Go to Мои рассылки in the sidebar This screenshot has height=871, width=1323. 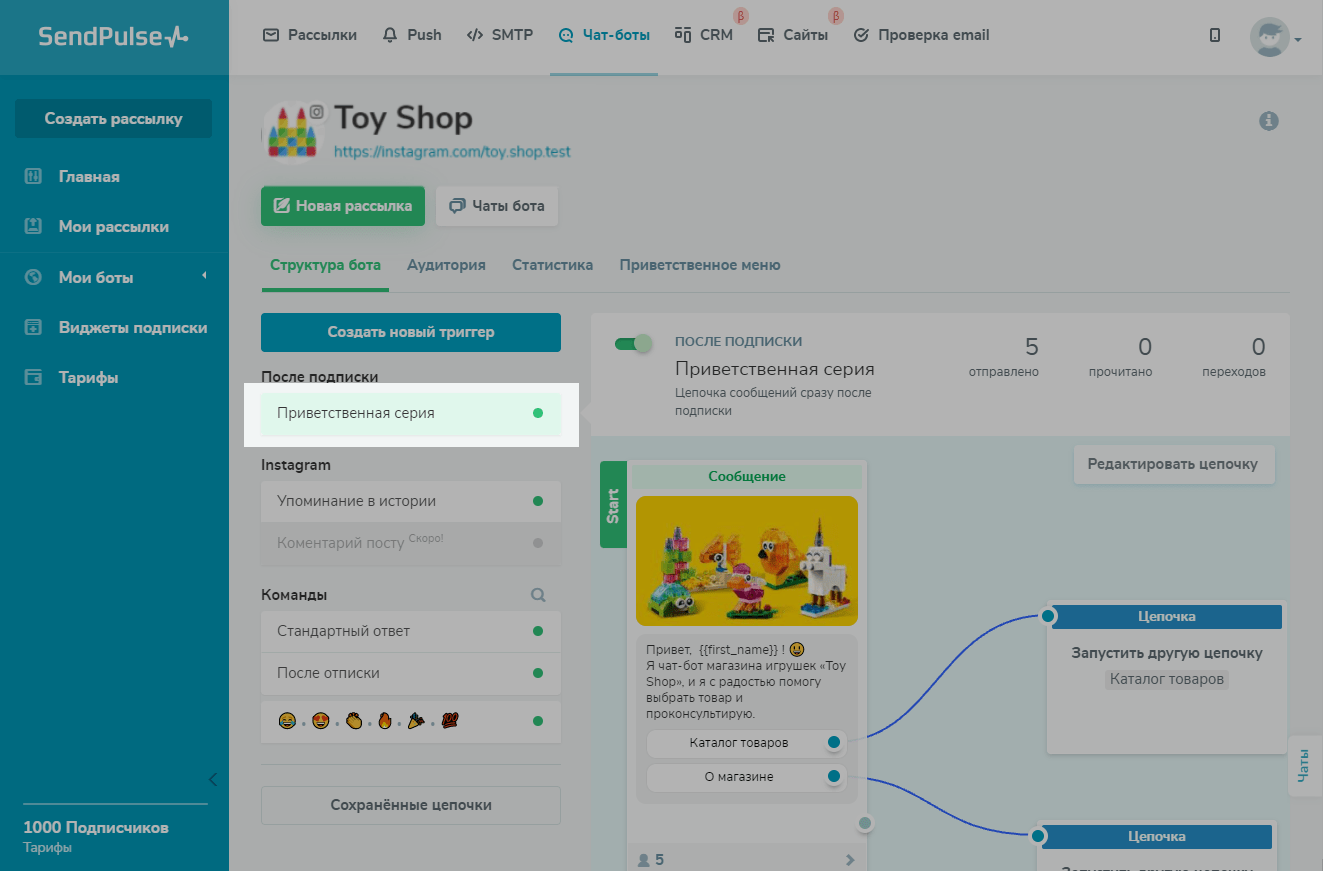114,227
